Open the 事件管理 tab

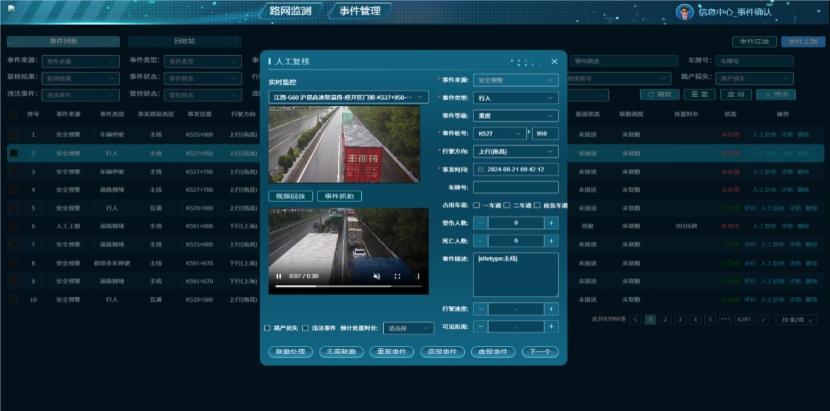point(360,11)
